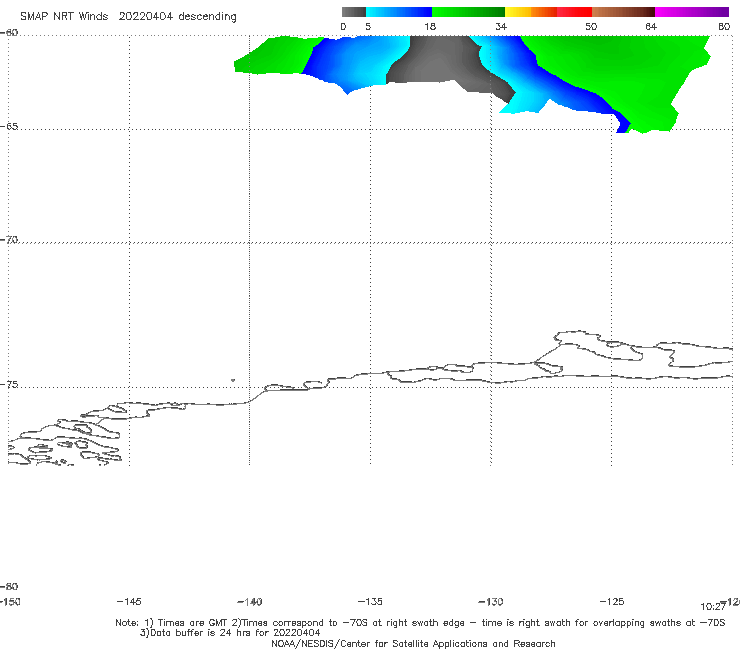Viewport: 740px width, 650px height.
Task: Click the longitude label '-130'
Action: 491,602
